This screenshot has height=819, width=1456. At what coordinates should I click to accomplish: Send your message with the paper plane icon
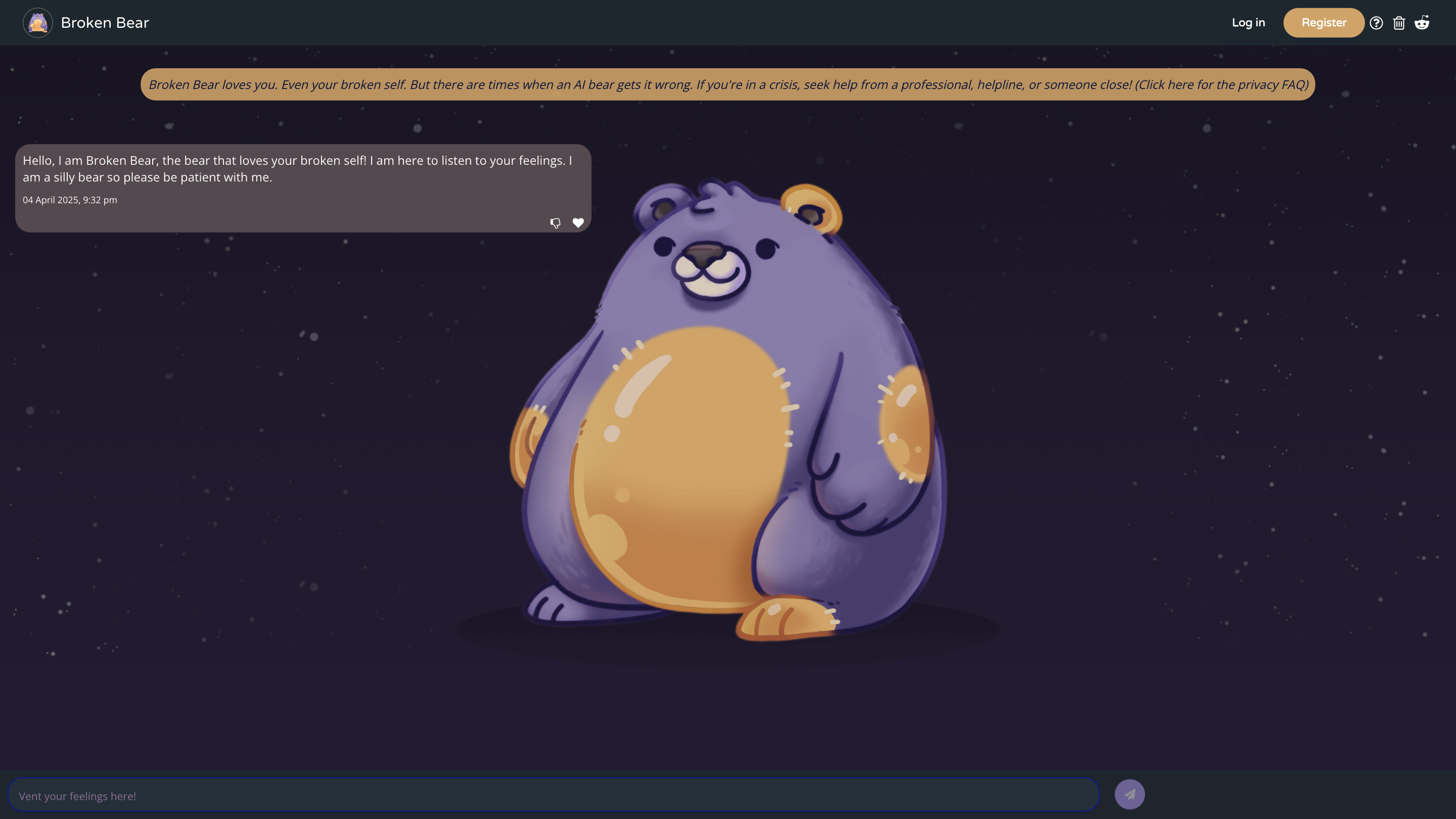(1130, 794)
